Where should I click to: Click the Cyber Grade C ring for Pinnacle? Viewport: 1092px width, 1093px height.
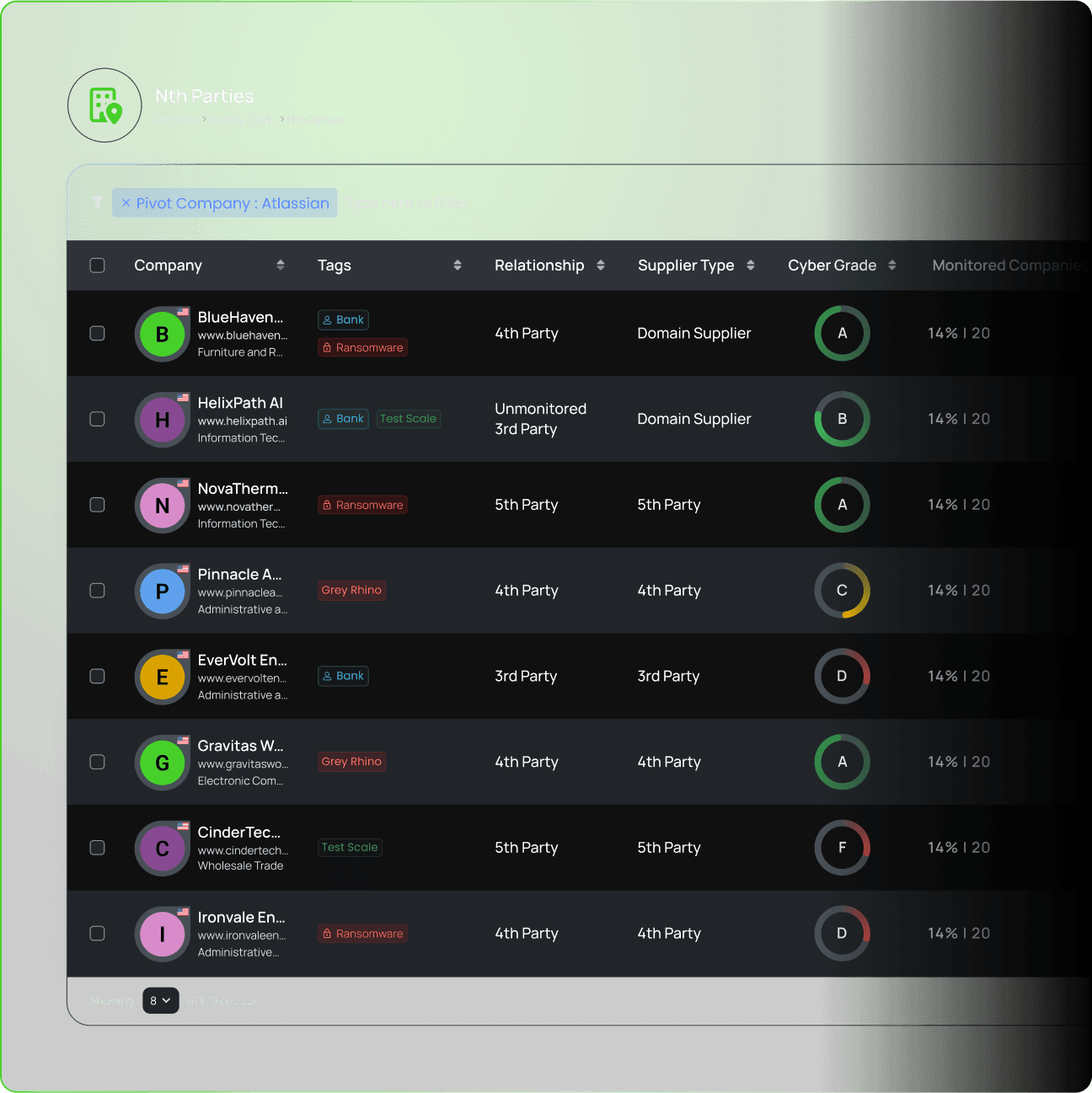(842, 591)
